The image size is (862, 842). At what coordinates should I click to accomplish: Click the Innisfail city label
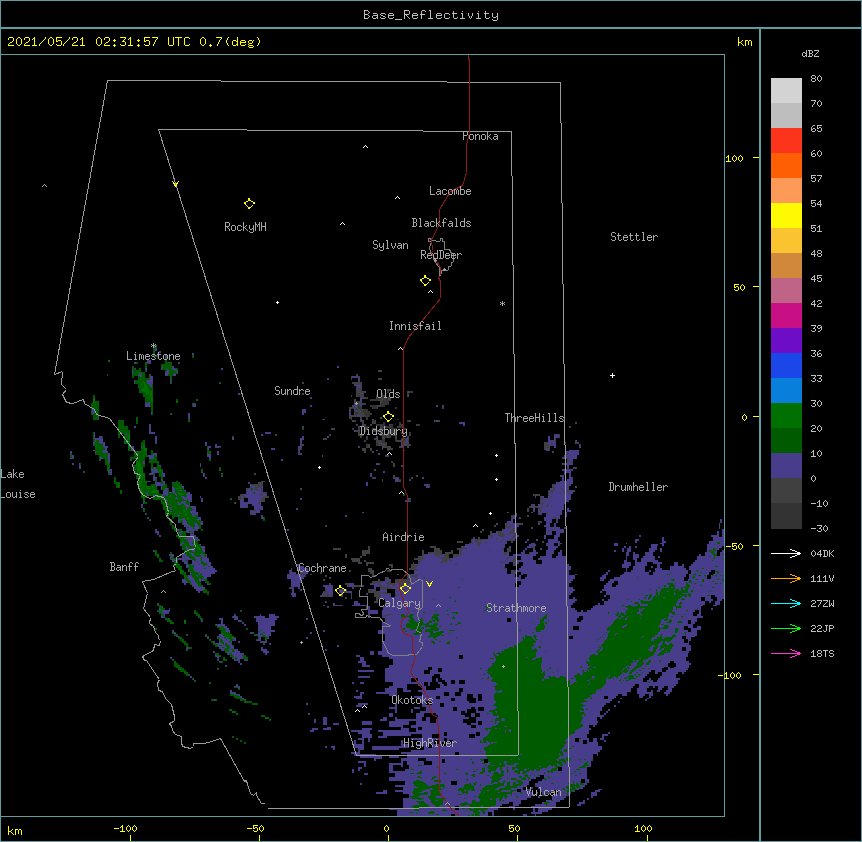click(415, 326)
